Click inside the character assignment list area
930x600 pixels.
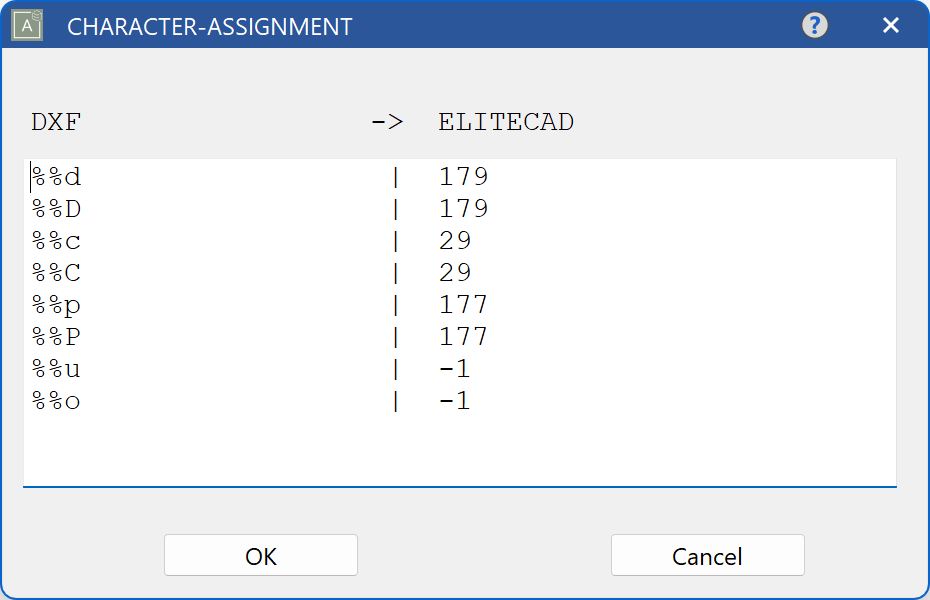pos(460,440)
